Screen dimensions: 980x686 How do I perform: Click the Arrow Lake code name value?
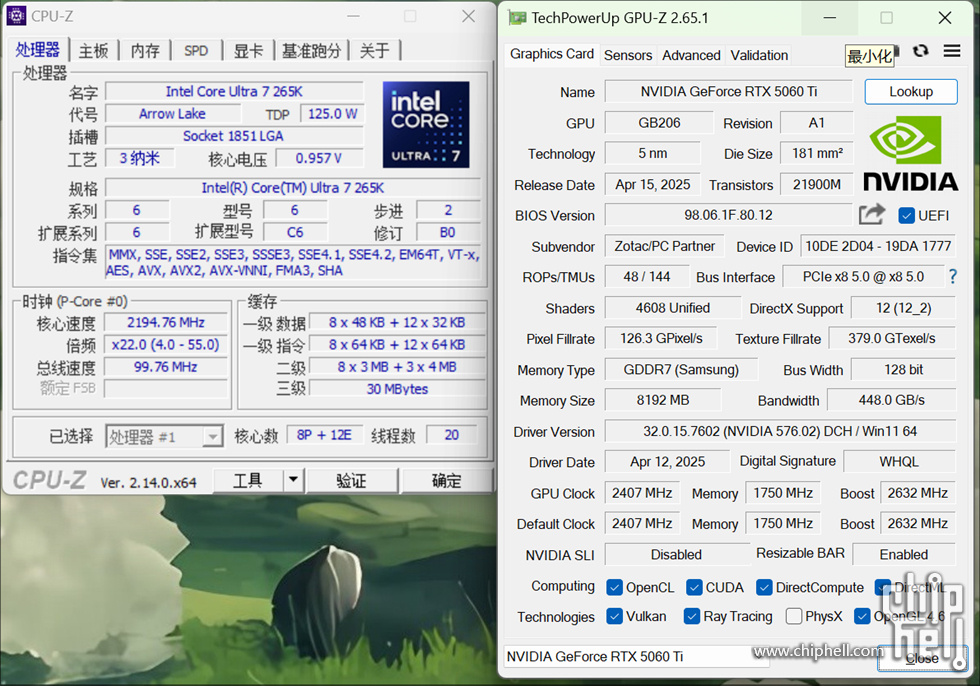click(172, 114)
